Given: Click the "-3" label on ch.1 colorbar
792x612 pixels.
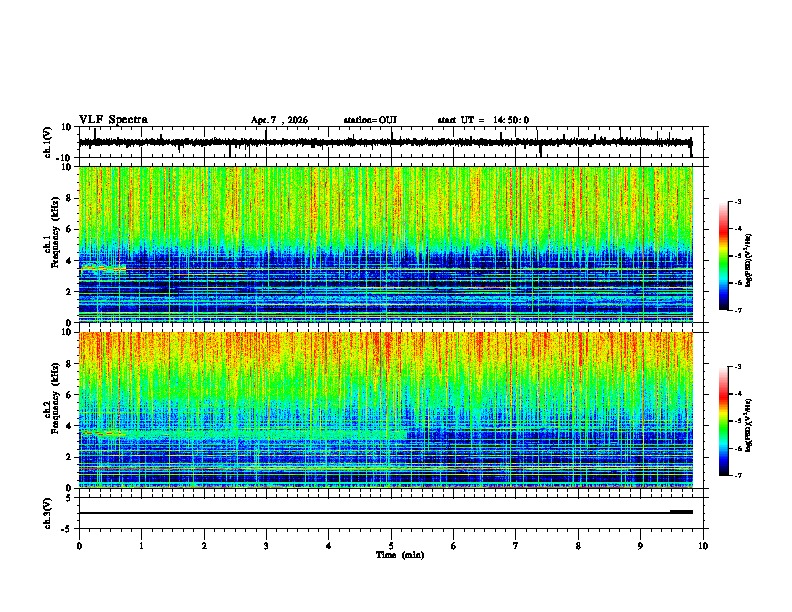Looking at the screenshot, I should 737,202.
